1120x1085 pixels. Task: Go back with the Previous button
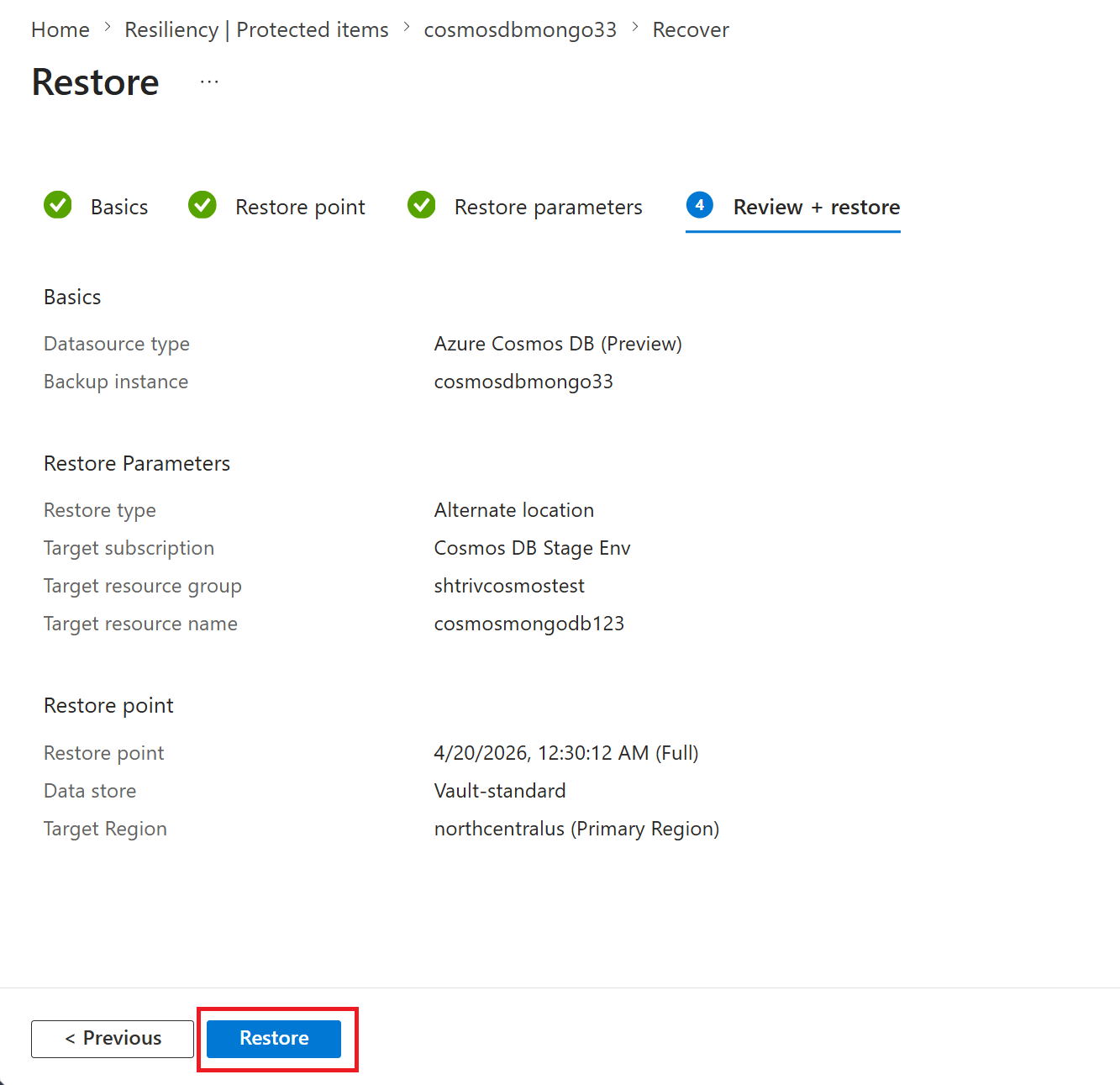click(x=113, y=1039)
